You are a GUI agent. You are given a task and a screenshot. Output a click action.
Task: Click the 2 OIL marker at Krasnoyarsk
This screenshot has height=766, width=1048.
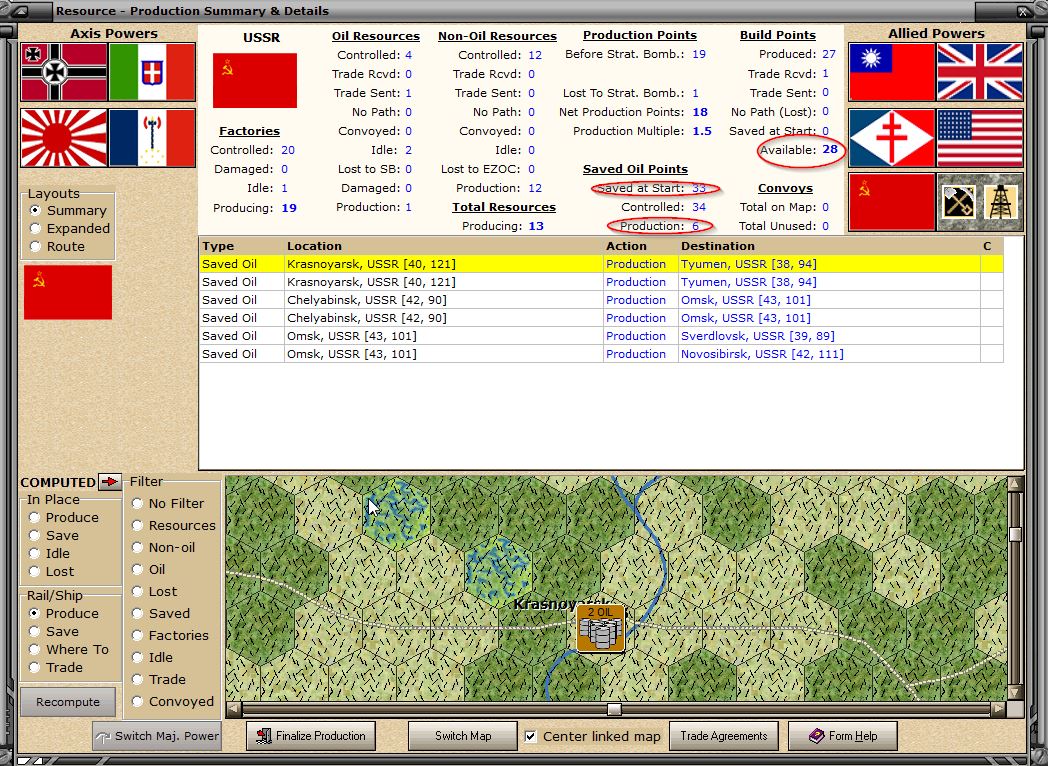pos(600,628)
